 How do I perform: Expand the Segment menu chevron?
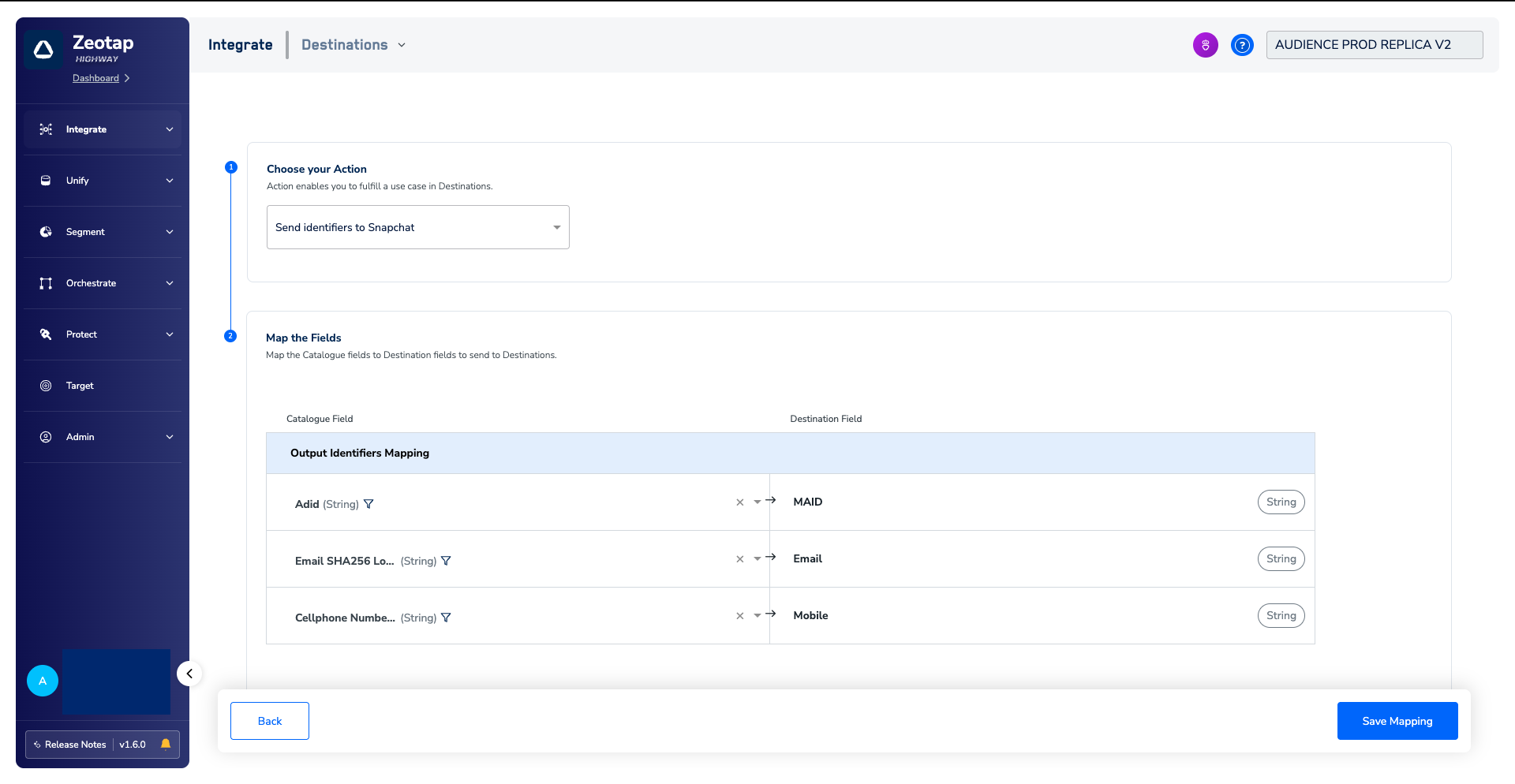[170, 232]
